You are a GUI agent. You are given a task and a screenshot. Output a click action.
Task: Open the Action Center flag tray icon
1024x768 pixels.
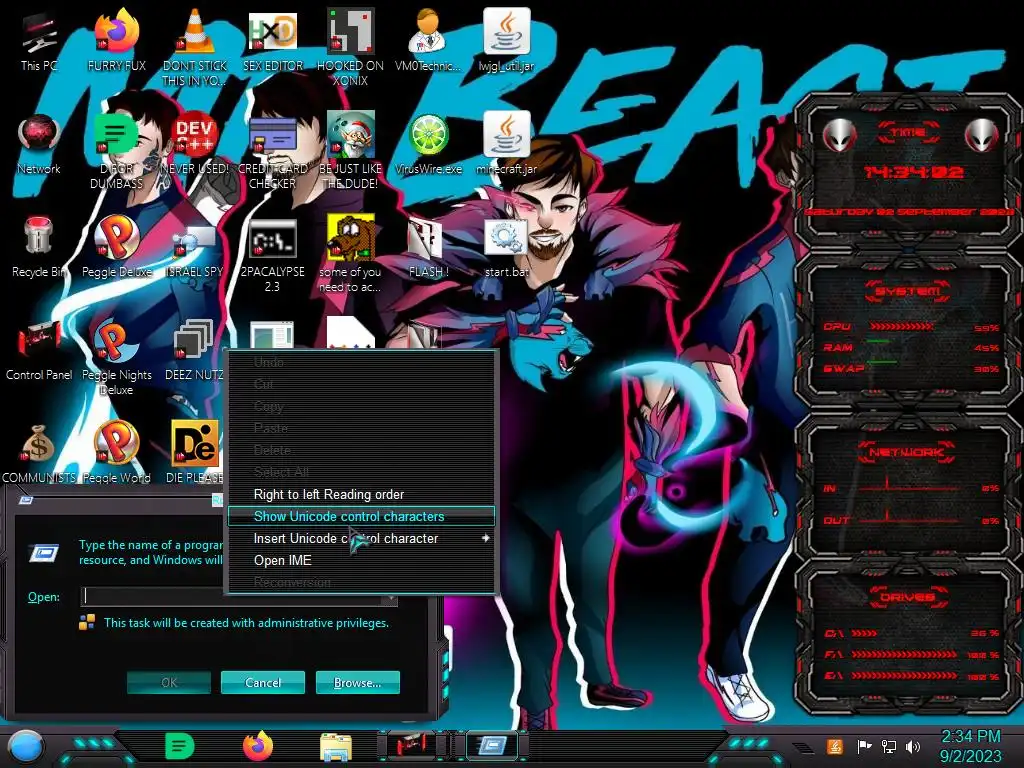pos(864,746)
